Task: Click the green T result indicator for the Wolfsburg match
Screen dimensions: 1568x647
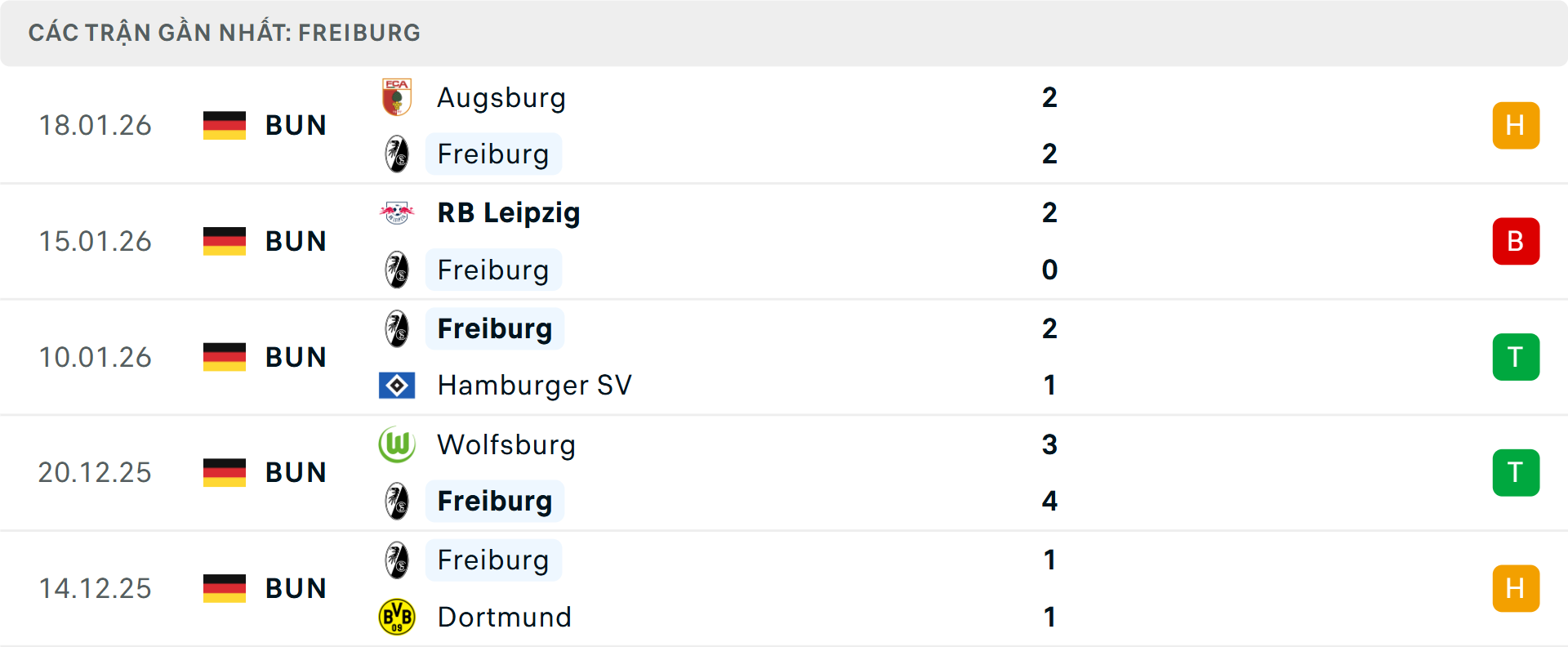Action: coord(1517,472)
